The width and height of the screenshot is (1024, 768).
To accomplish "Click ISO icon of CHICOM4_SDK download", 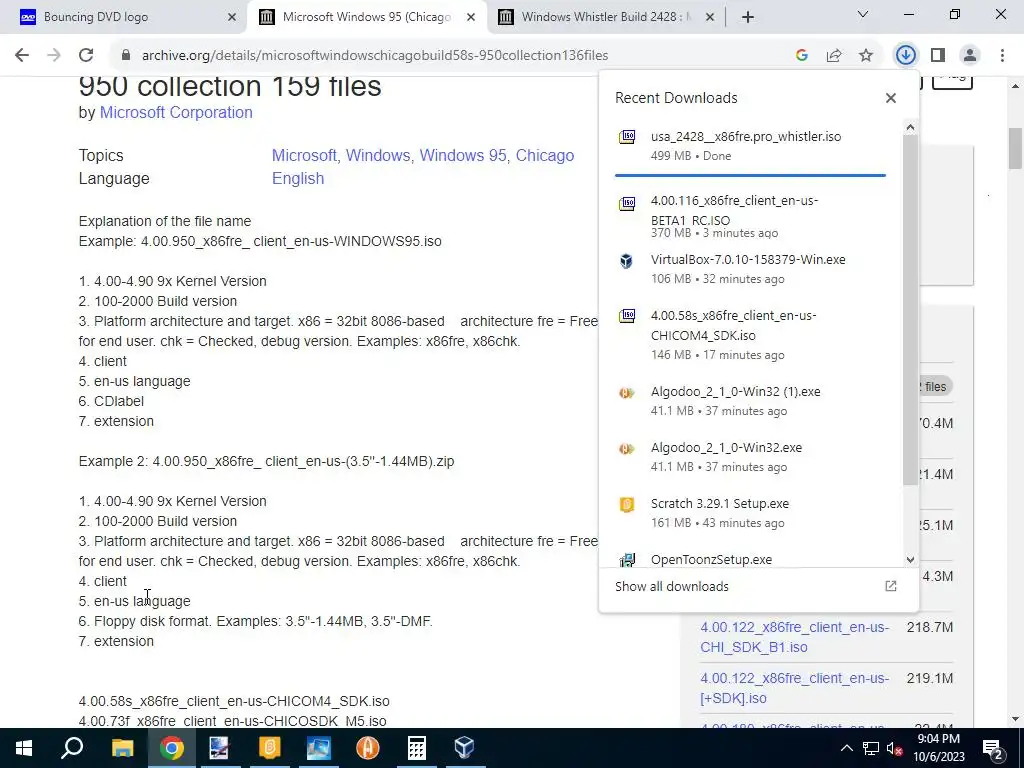I will click(x=627, y=316).
